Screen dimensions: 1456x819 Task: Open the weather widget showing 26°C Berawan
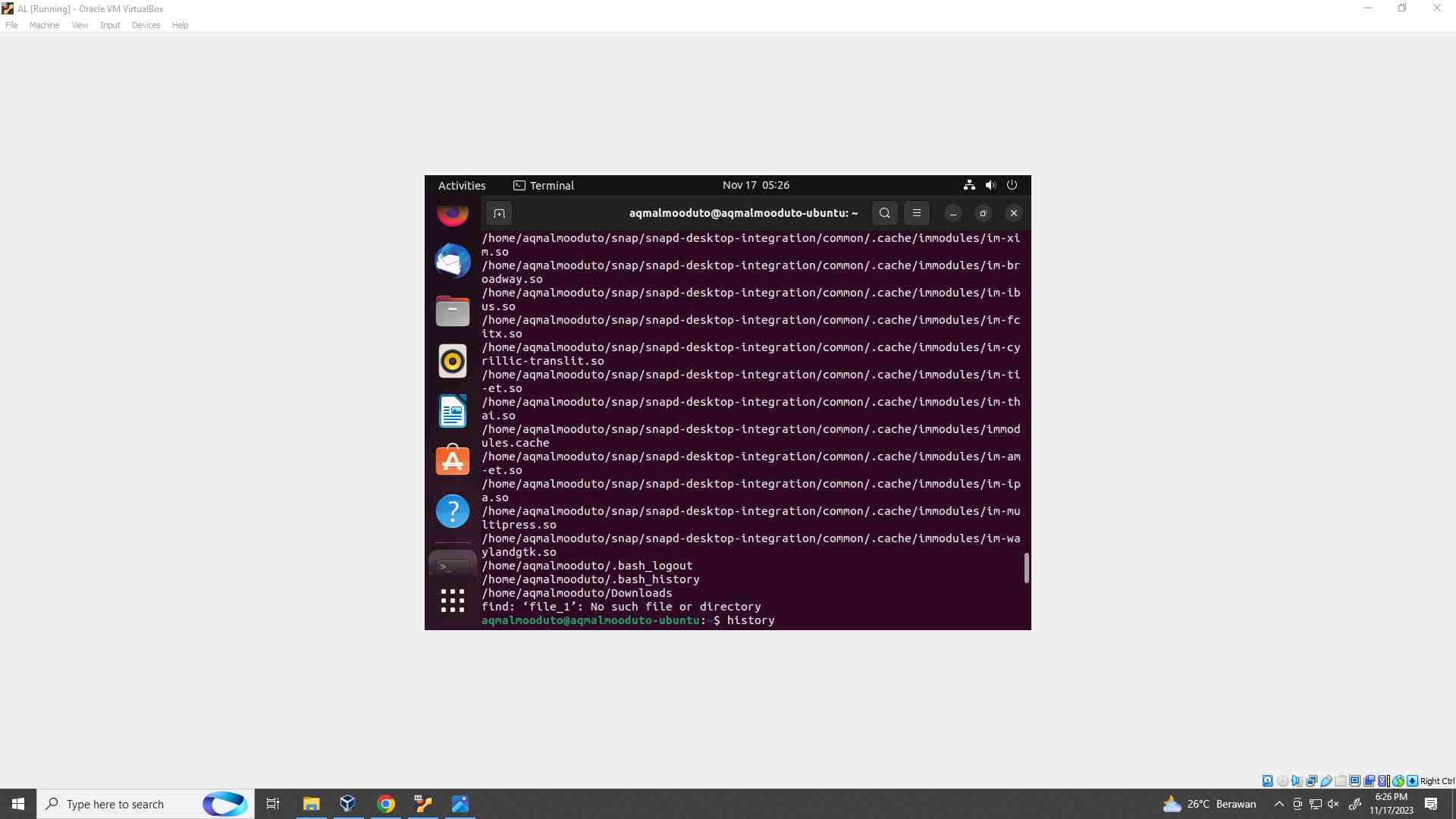coord(1209,804)
